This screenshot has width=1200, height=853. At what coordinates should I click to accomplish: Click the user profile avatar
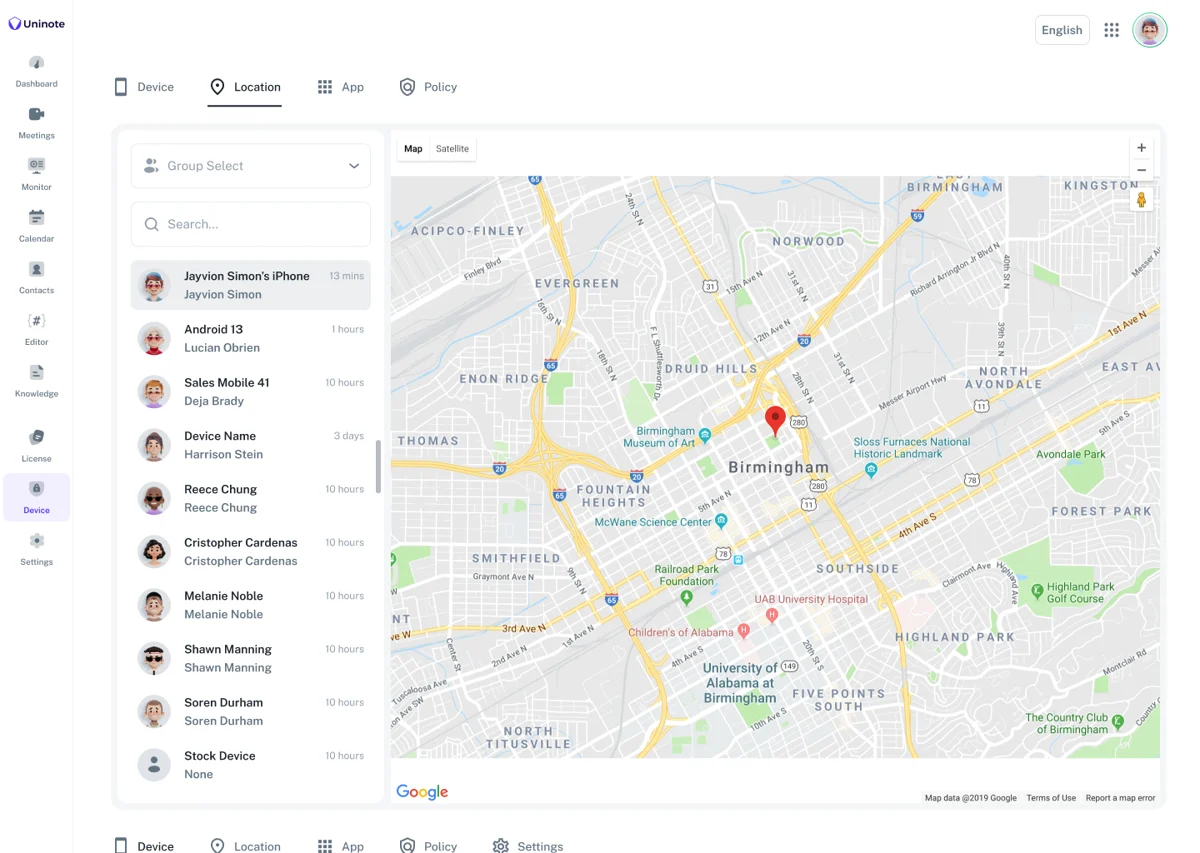[1150, 30]
